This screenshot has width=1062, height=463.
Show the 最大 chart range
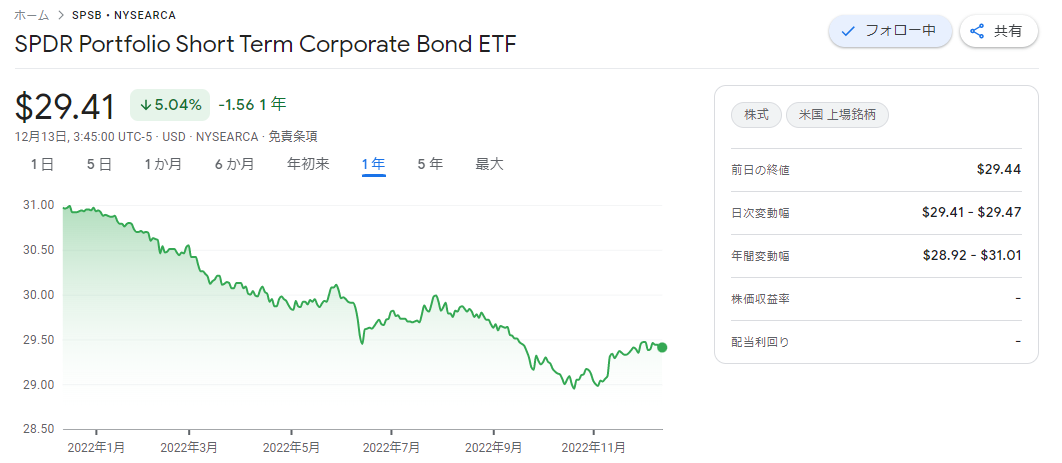[490, 164]
